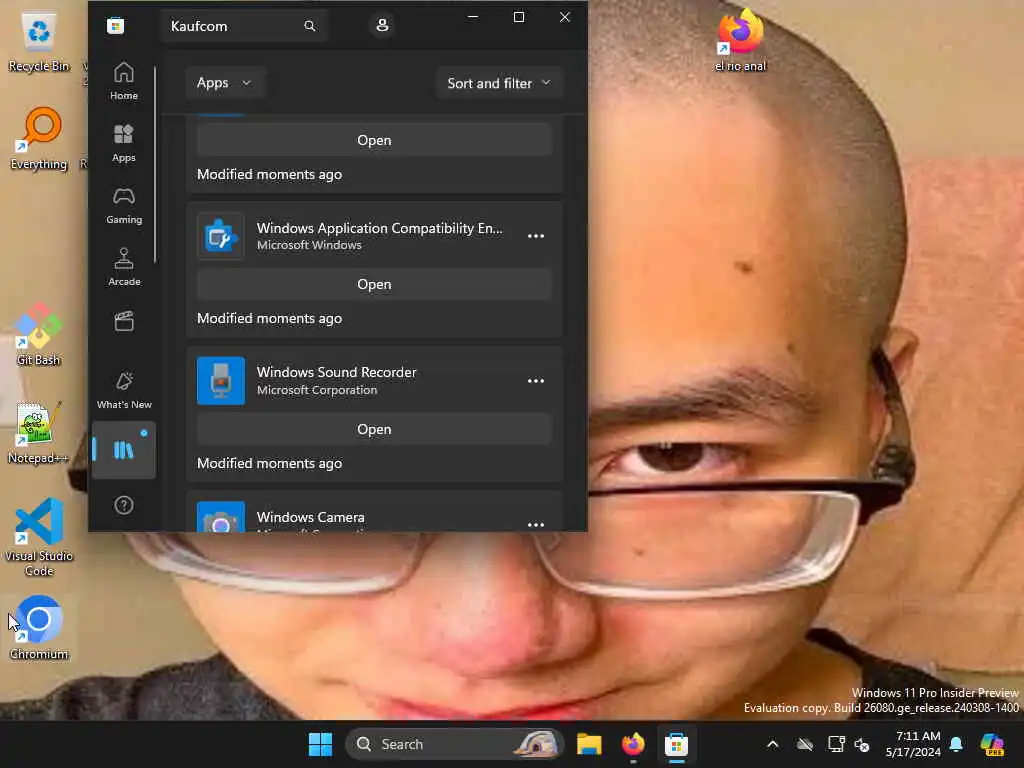Click the Microsoft Store logo icon
Screen dimensions: 1024x768
pos(116,26)
